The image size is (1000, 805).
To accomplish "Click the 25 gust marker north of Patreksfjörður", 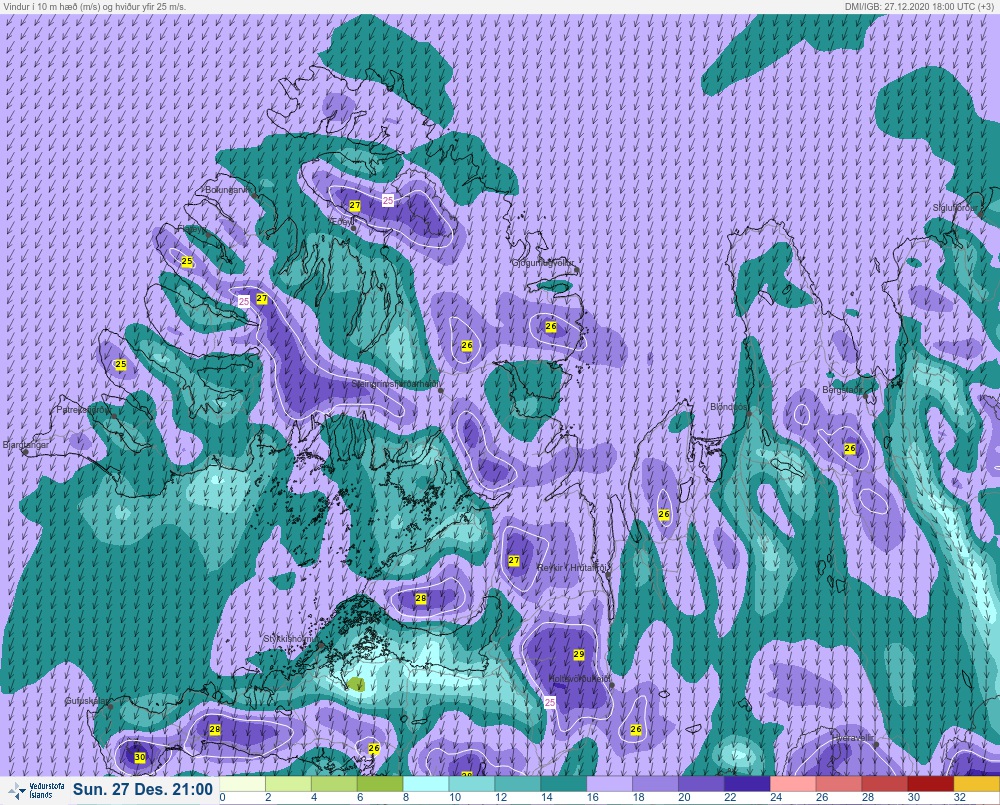I will [x=121, y=364].
